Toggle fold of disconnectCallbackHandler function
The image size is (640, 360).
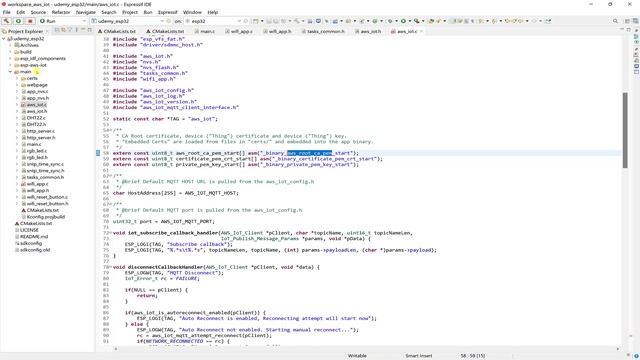coord(111,267)
